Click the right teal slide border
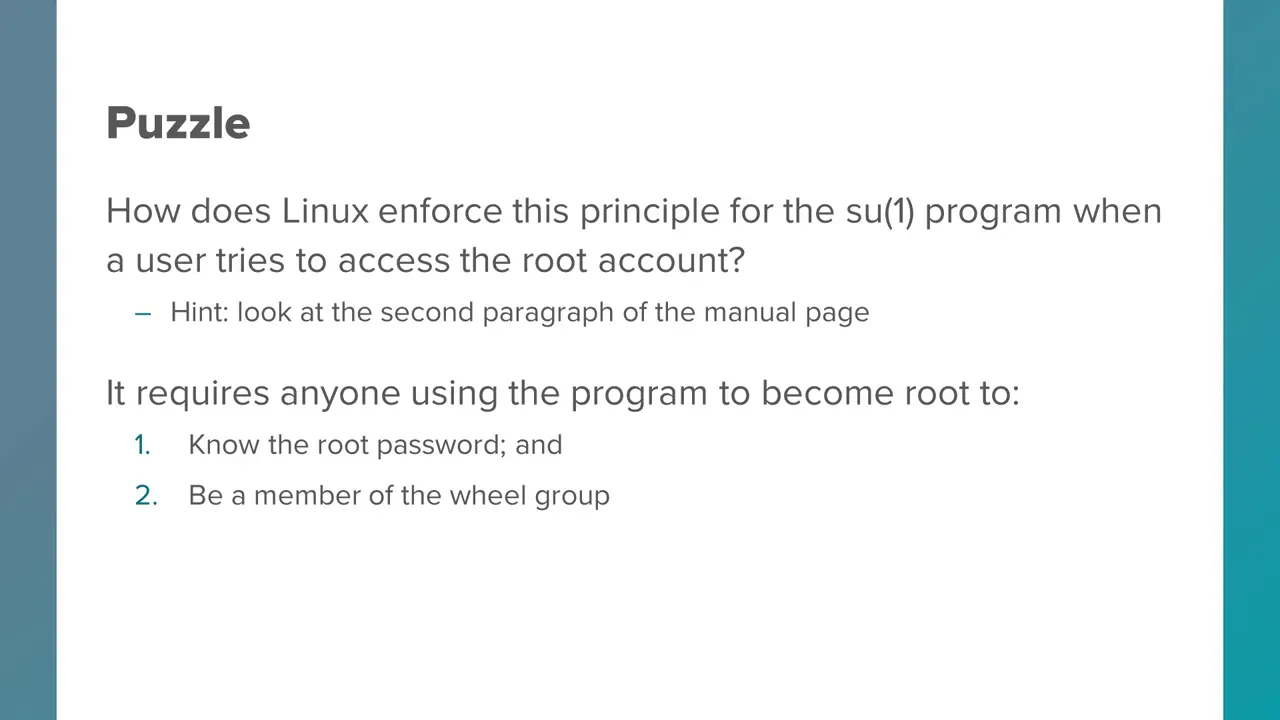 click(x=1251, y=360)
